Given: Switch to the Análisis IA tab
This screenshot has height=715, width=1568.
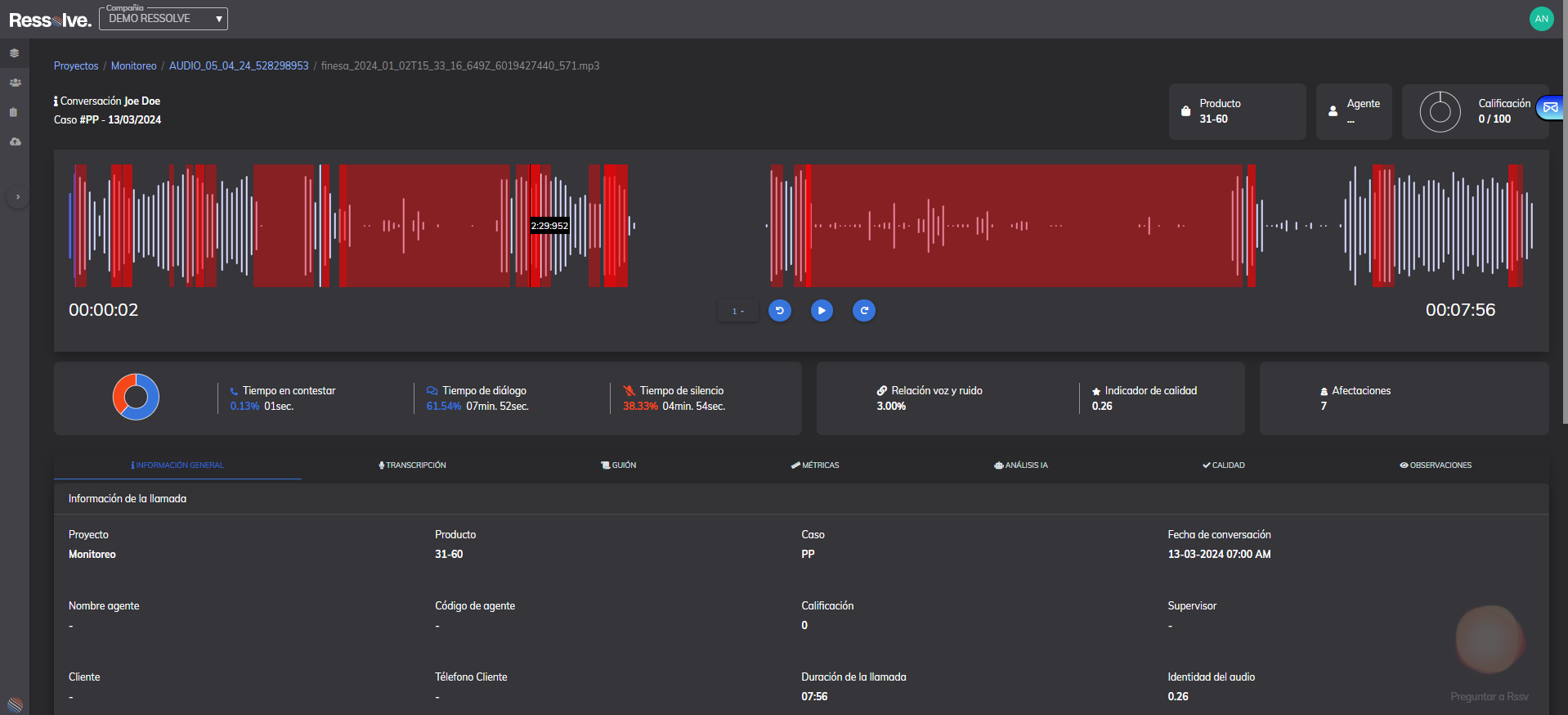Looking at the screenshot, I should click(x=1021, y=465).
